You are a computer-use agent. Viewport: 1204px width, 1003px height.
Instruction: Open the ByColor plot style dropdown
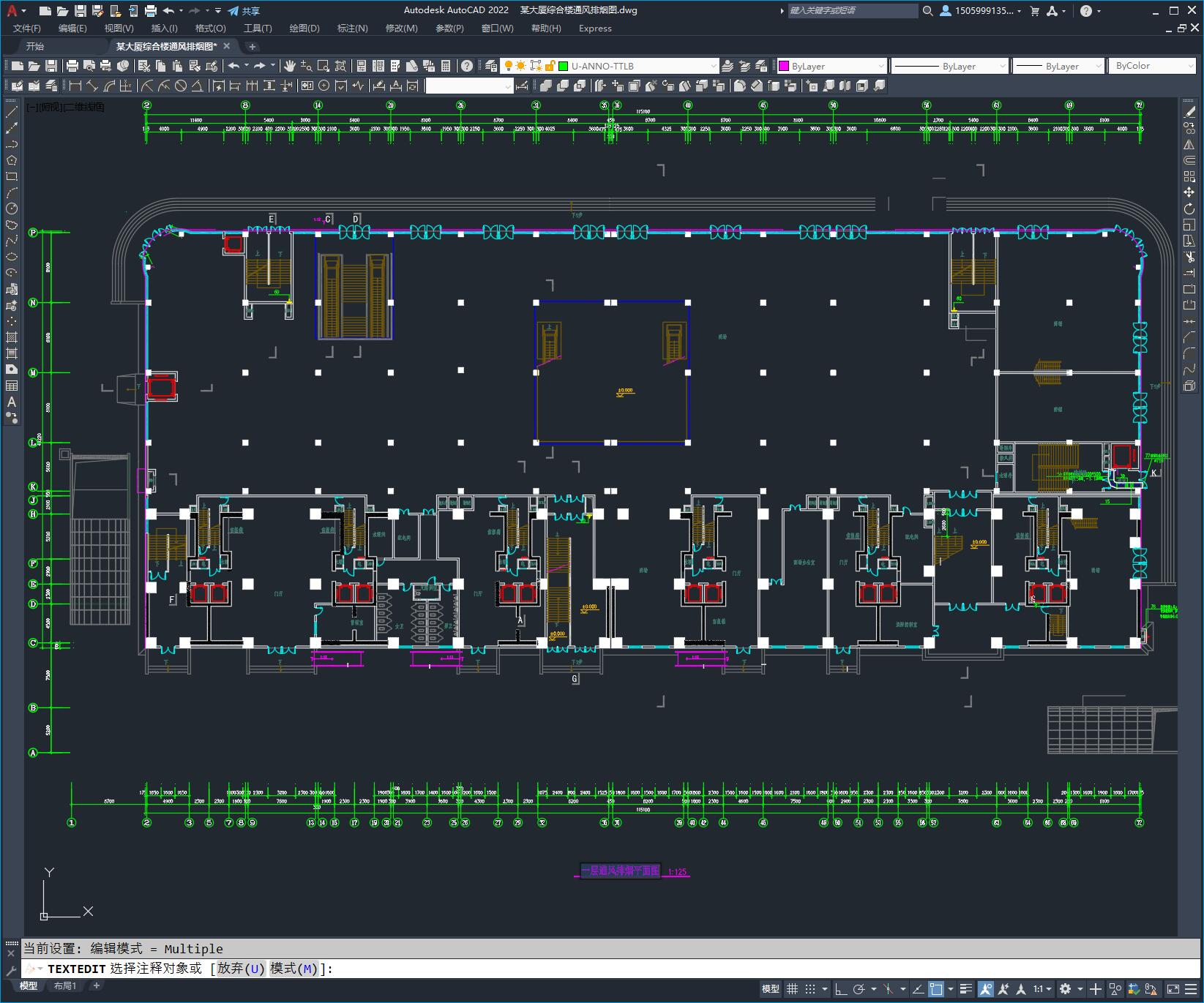coord(1153,66)
